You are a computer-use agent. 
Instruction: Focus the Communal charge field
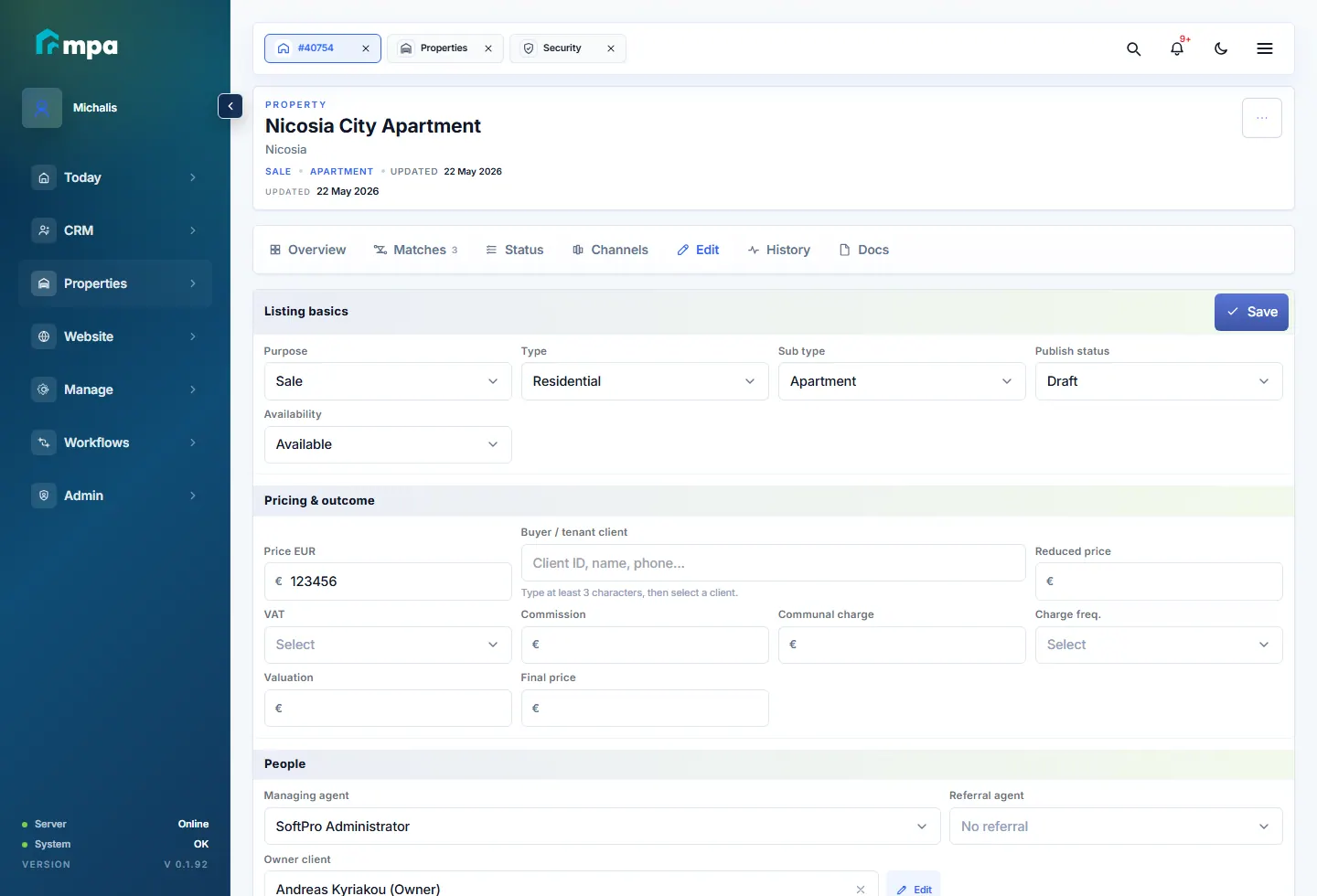click(x=902, y=645)
